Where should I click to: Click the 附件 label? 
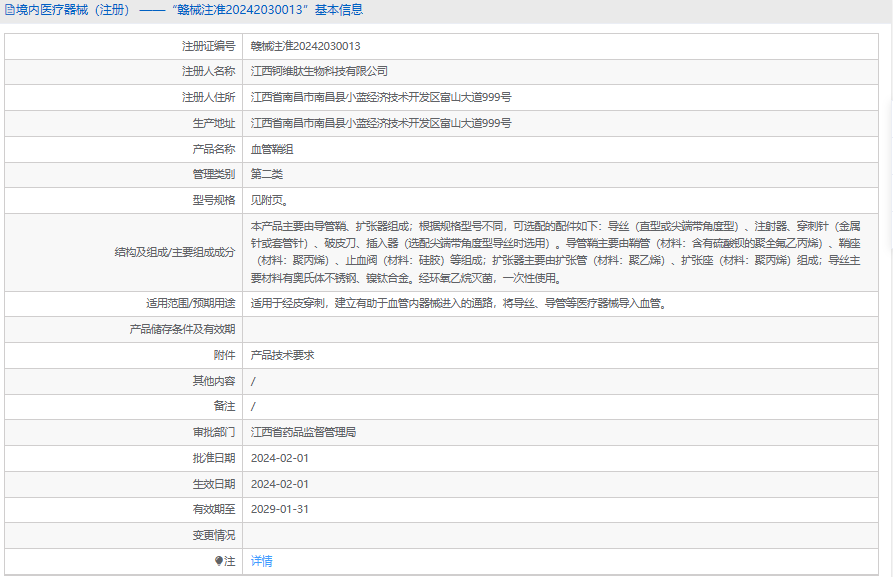[224, 355]
